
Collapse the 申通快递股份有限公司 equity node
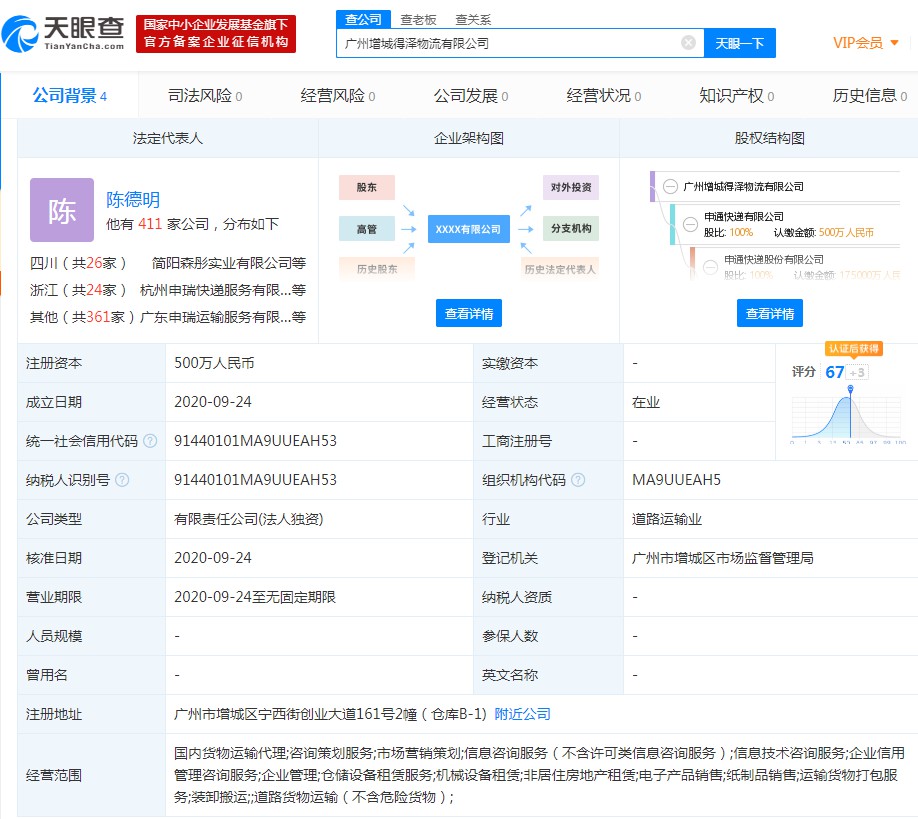pyautogui.click(x=710, y=267)
